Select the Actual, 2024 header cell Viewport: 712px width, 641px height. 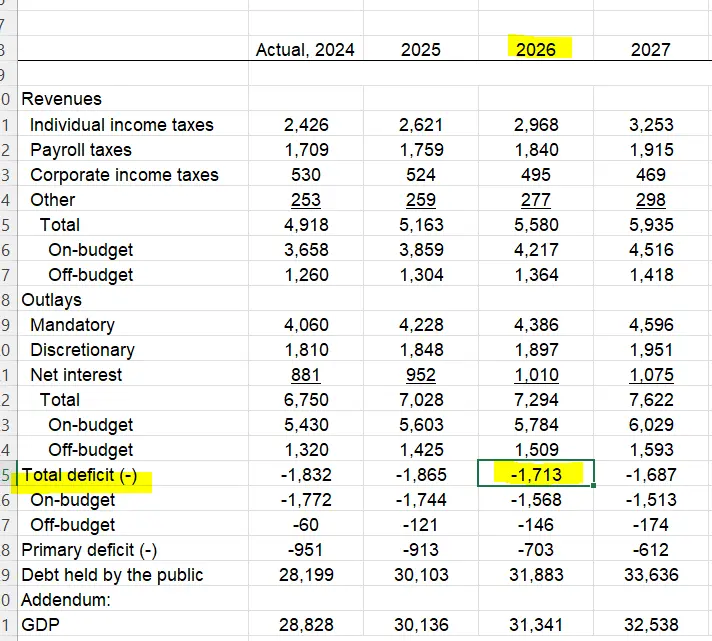pyautogui.click(x=305, y=49)
